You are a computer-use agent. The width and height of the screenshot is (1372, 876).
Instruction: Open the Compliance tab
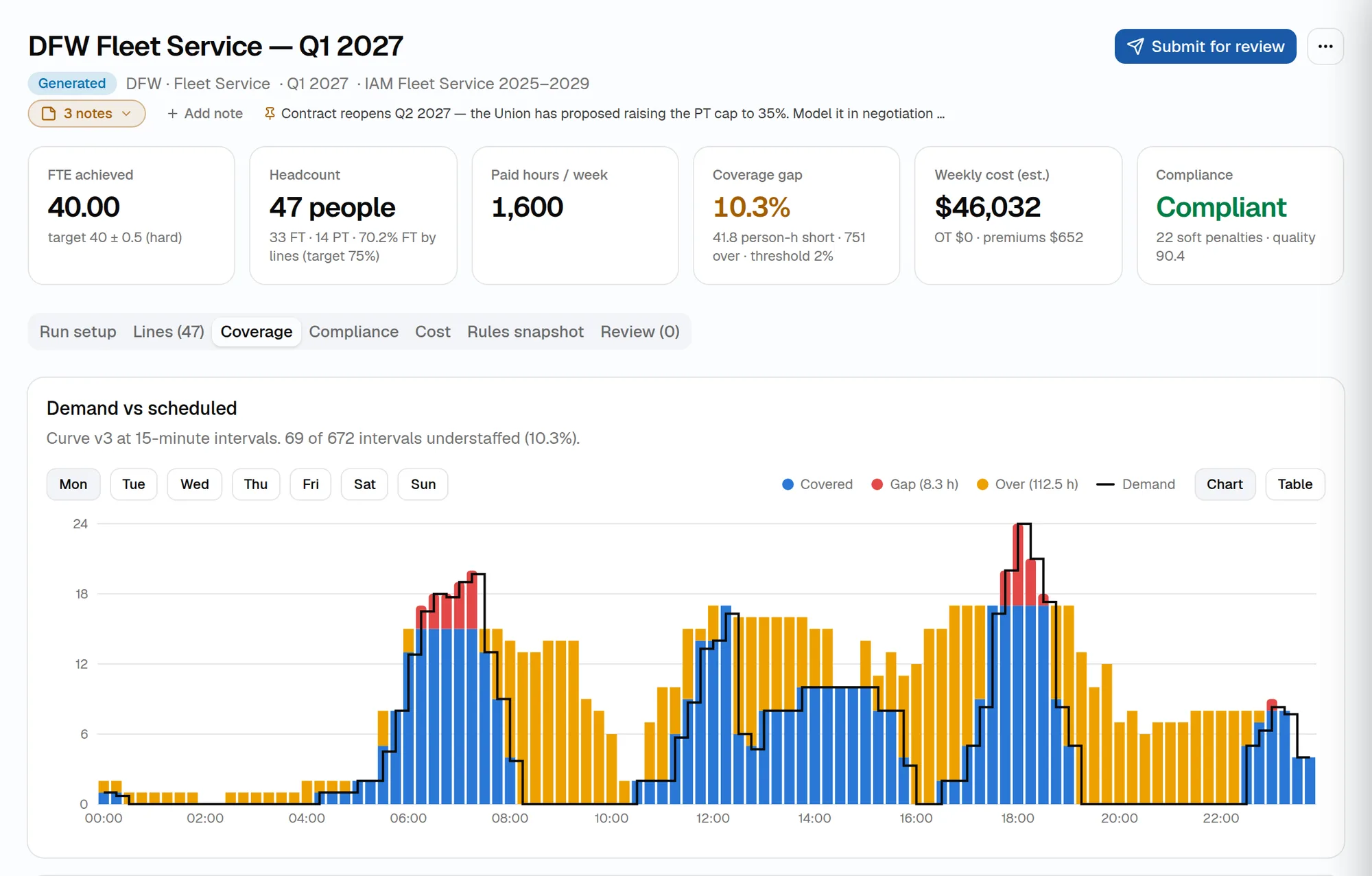click(x=353, y=331)
